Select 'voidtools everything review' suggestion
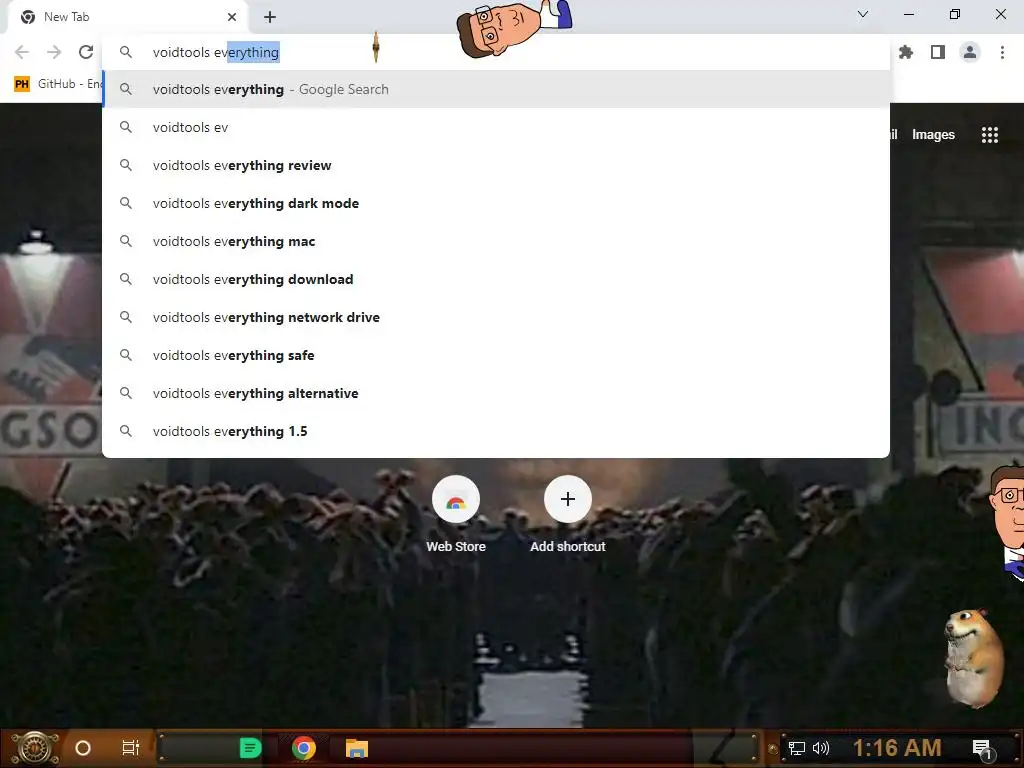Viewport: 1024px width, 768px height. [496, 165]
